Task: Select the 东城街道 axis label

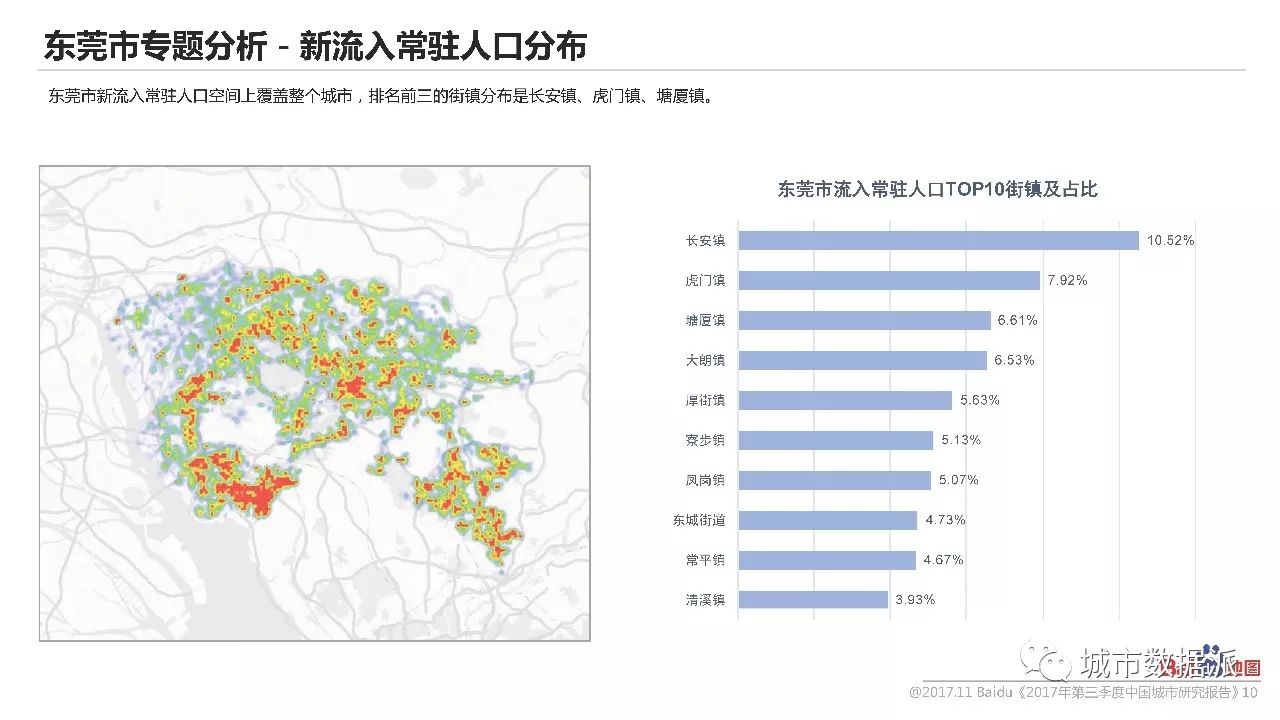Action: [x=699, y=520]
